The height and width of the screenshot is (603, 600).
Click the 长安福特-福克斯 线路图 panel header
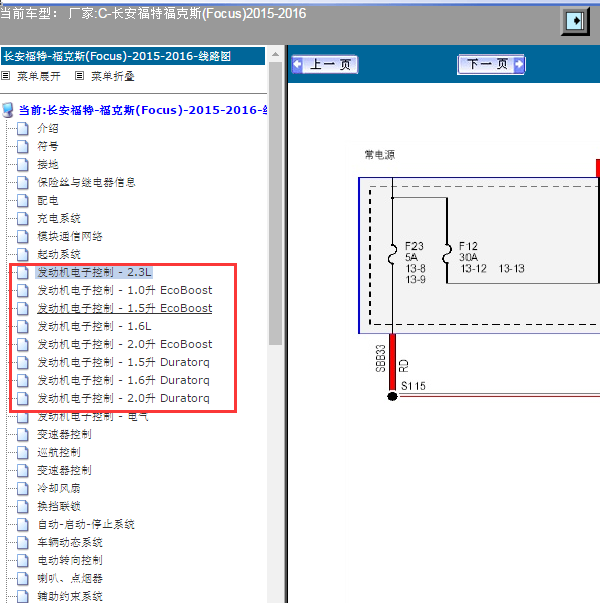tap(133, 56)
